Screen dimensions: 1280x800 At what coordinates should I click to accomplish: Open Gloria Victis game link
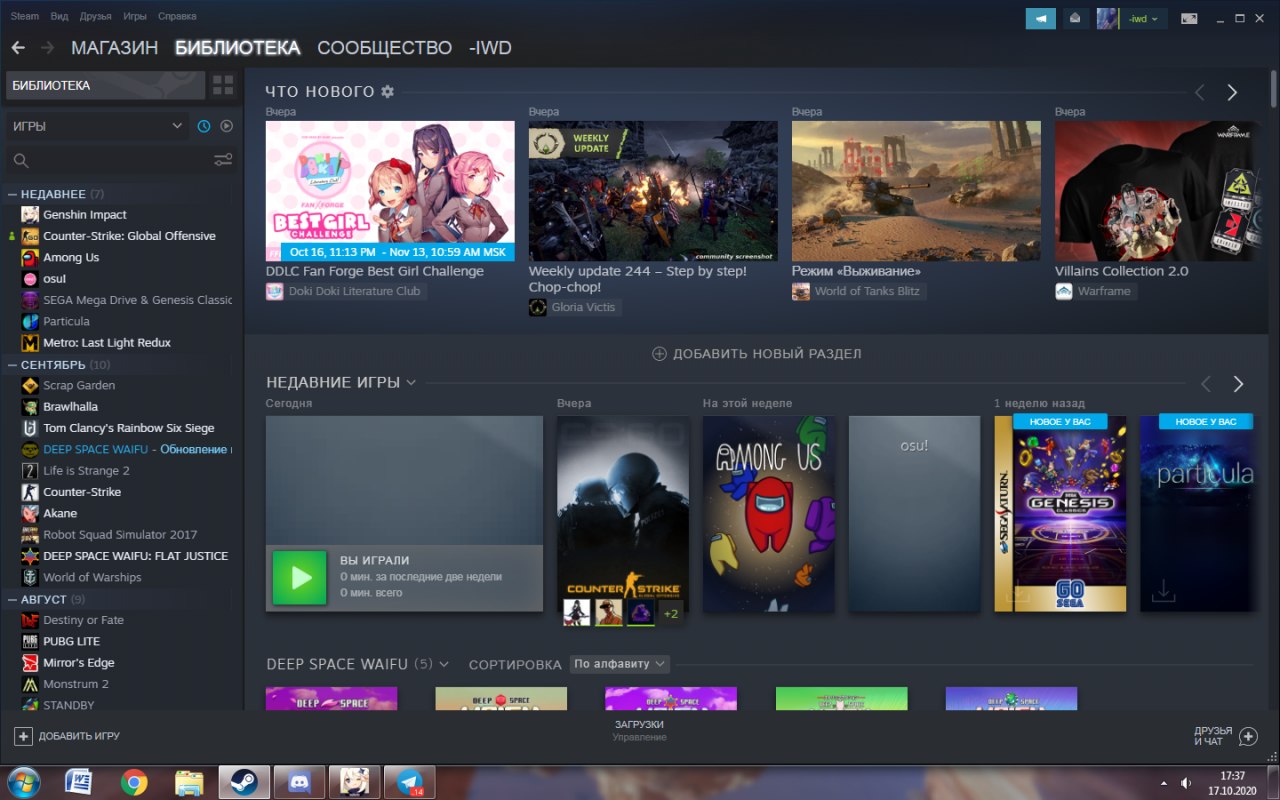tap(575, 308)
